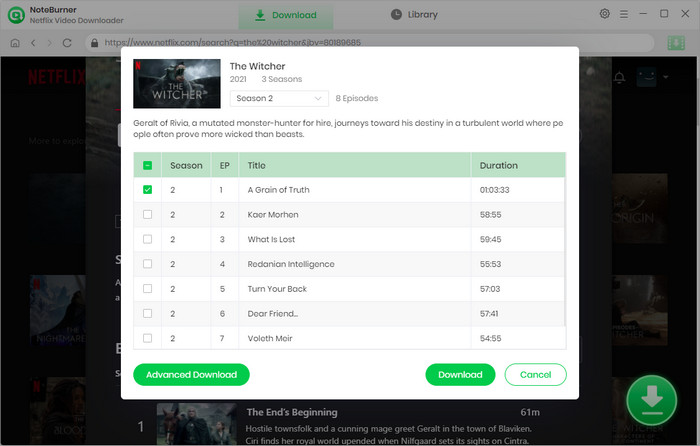700x446 pixels.
Task: Open the Netflix profile dropdown arrow
Action: pos(666,77)
